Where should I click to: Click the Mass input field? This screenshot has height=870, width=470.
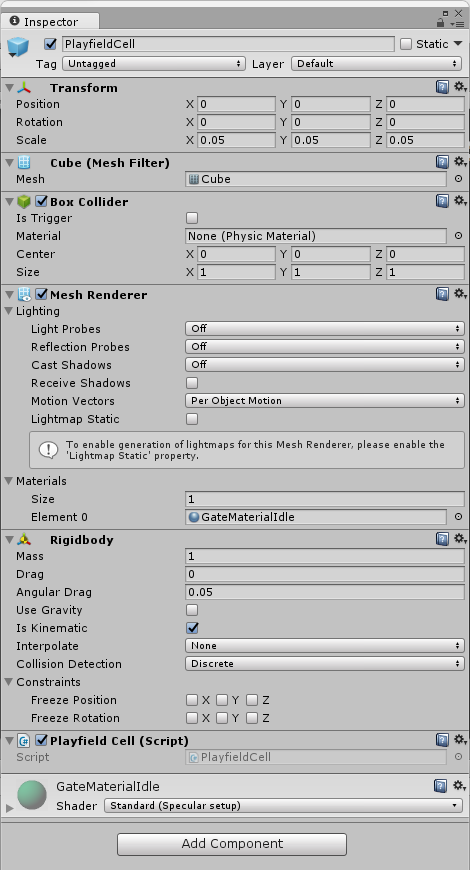click(x=325, y=556)
